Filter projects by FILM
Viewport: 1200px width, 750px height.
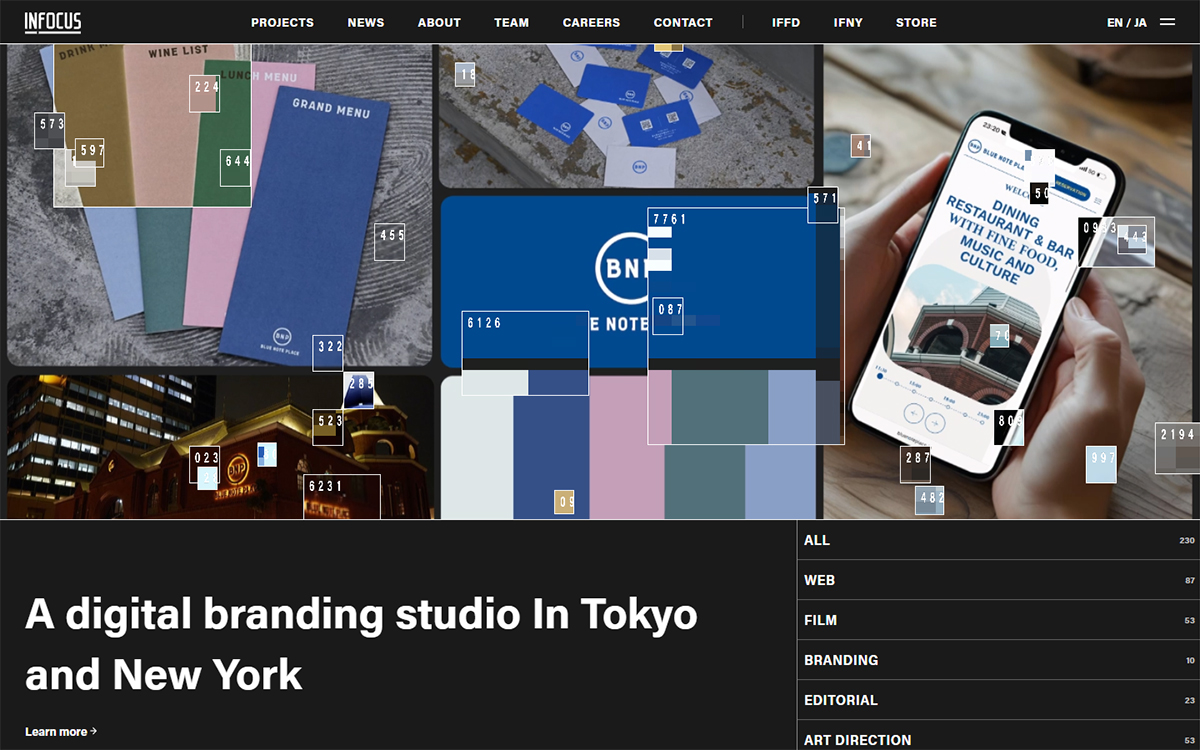820,620
